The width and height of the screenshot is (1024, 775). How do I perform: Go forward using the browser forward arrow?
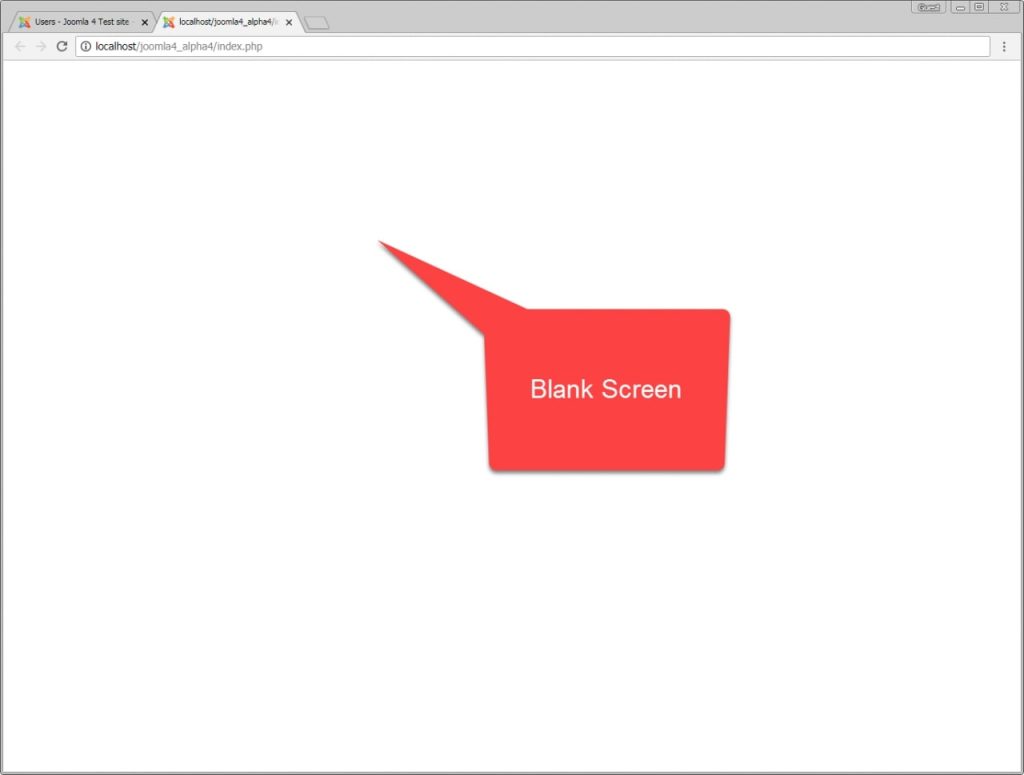[41, 46]
